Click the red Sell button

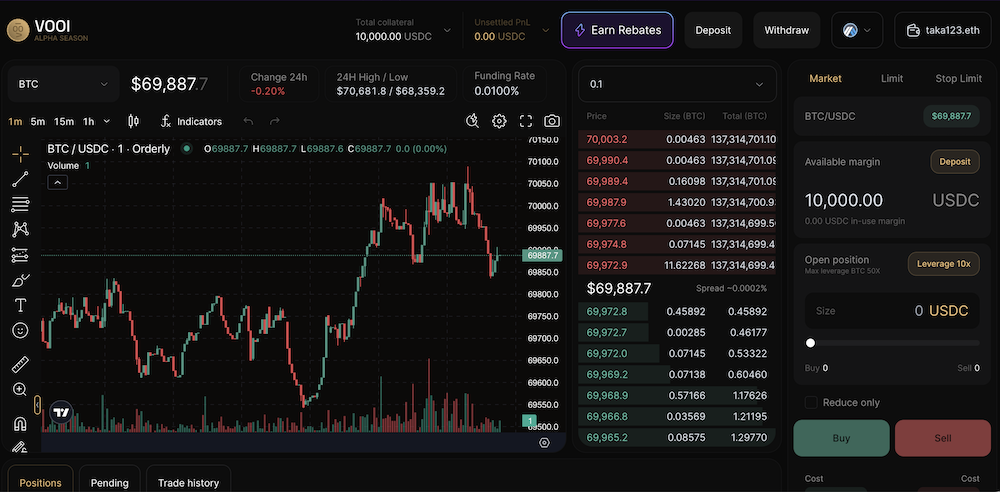[943, 438]
